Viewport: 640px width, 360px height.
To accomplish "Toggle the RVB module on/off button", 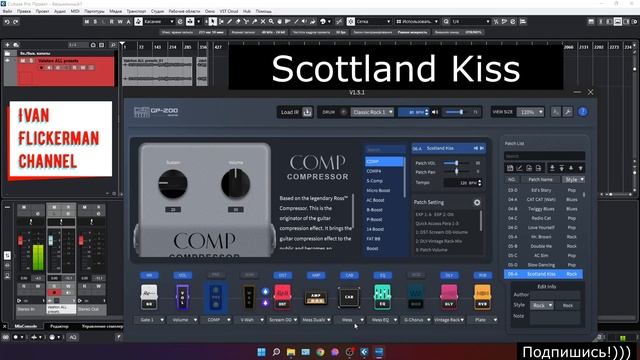I will (x=482, y=276).
